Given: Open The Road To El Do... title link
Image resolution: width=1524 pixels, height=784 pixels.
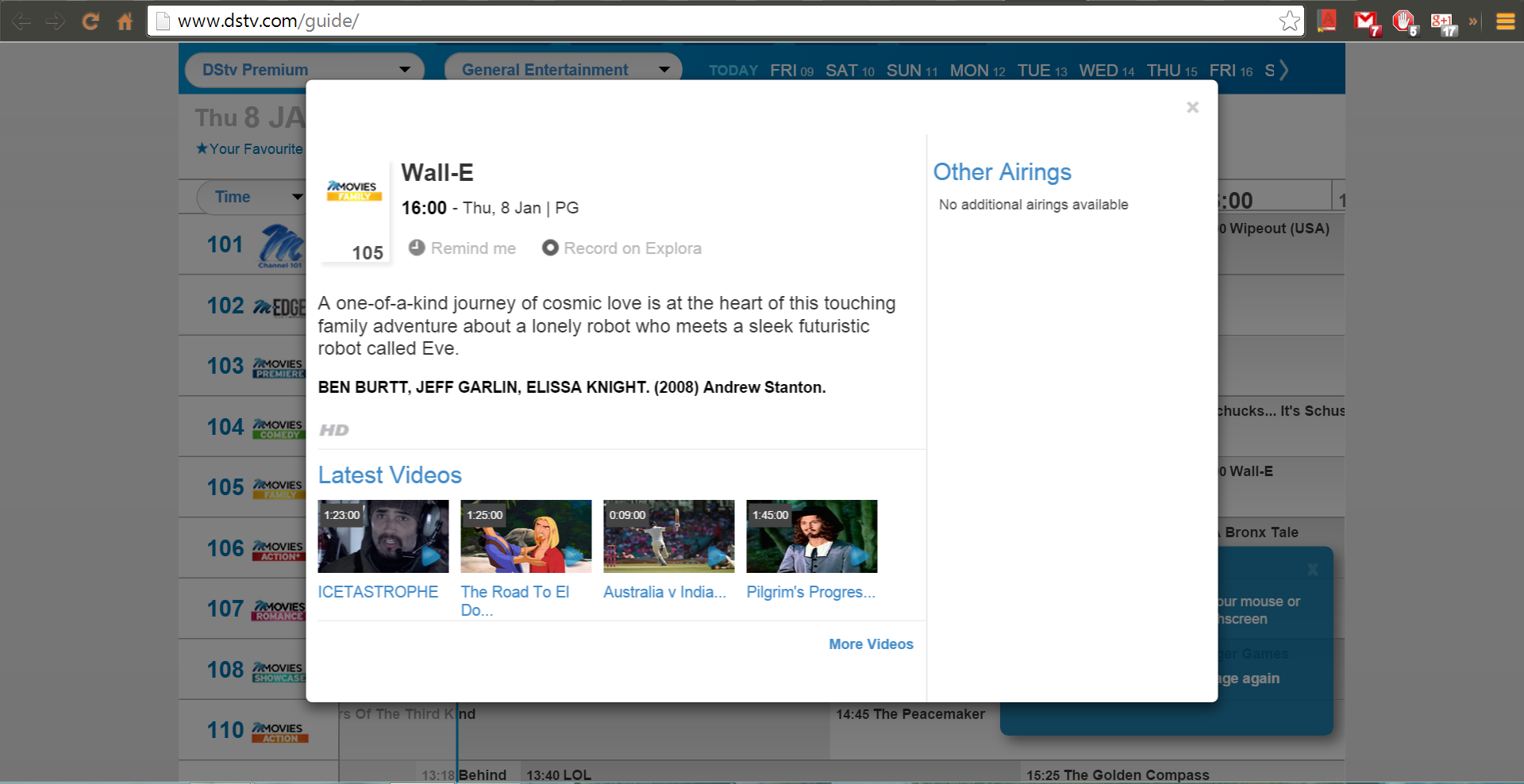Looking at the screenshot, I should [x=515, y=601].
